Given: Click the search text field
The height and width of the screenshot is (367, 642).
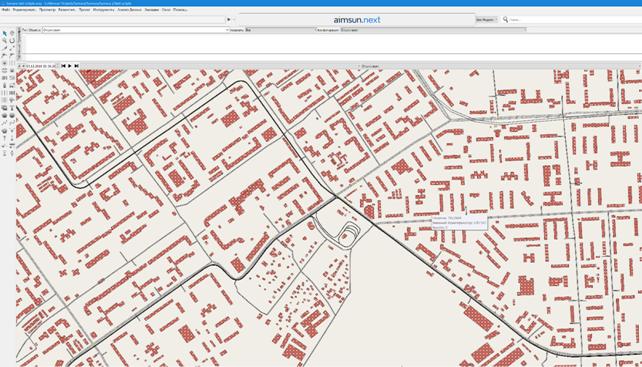Looking at the screenshot, I should point(575,19).
